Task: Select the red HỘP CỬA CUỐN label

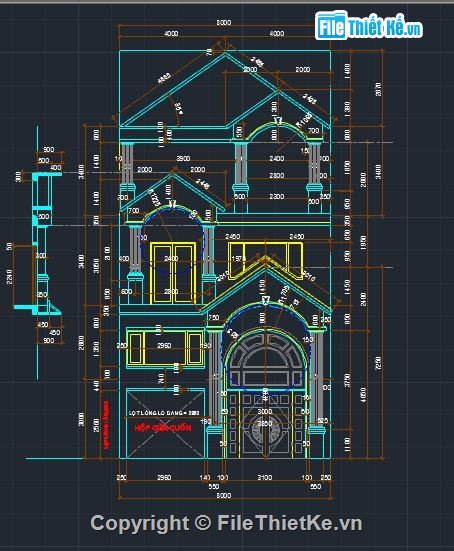Action: click(x=163, y=428)
